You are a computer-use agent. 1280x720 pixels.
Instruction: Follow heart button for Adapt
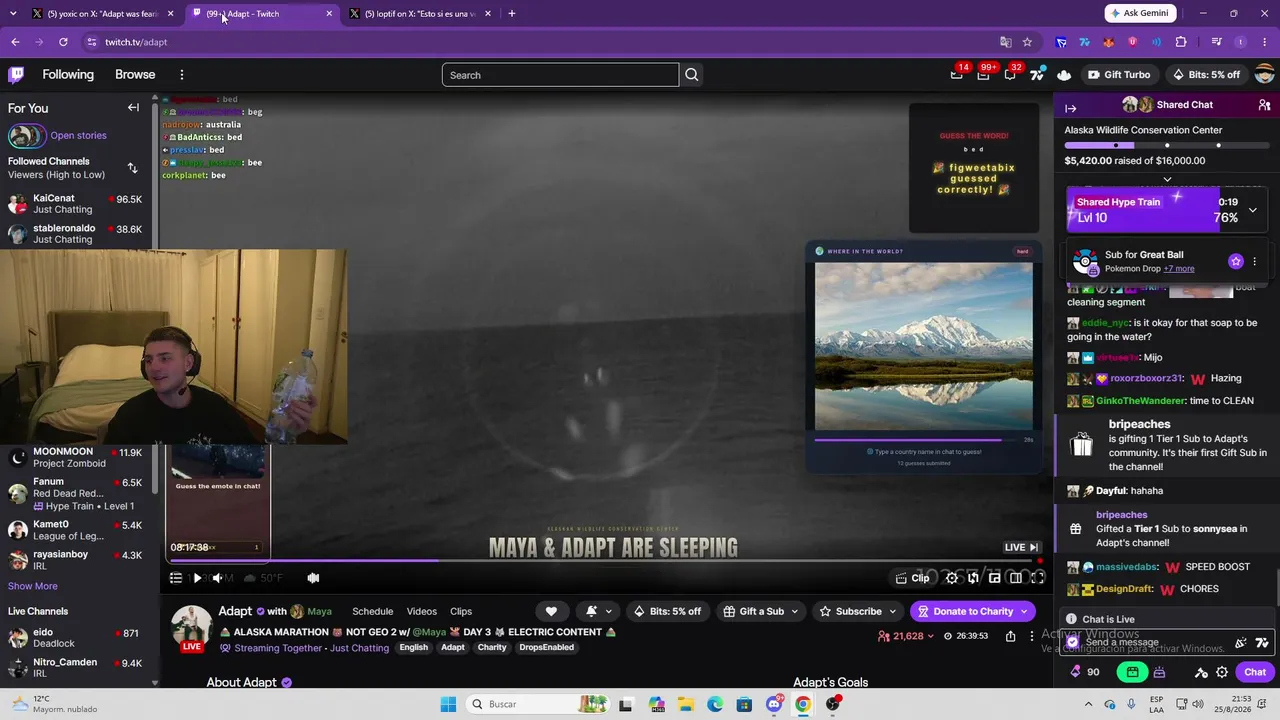(551, 611)
